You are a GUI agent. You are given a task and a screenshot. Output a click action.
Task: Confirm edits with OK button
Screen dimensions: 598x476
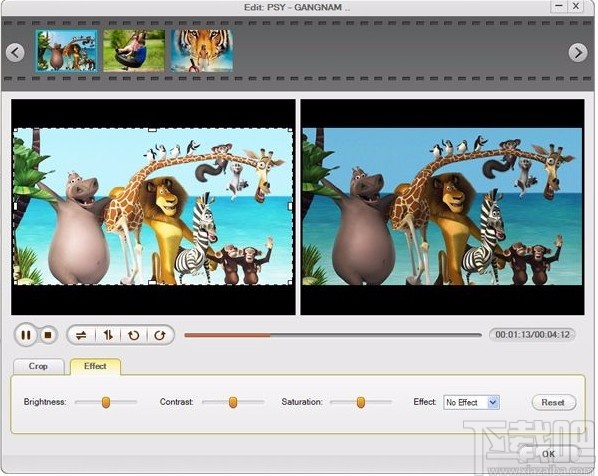[548, 454]
